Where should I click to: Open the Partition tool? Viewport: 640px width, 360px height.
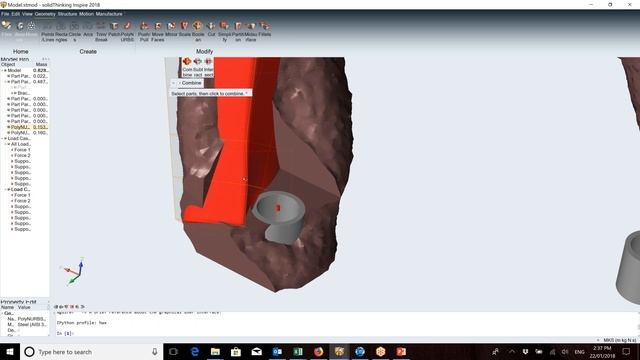tap(238, 30)
